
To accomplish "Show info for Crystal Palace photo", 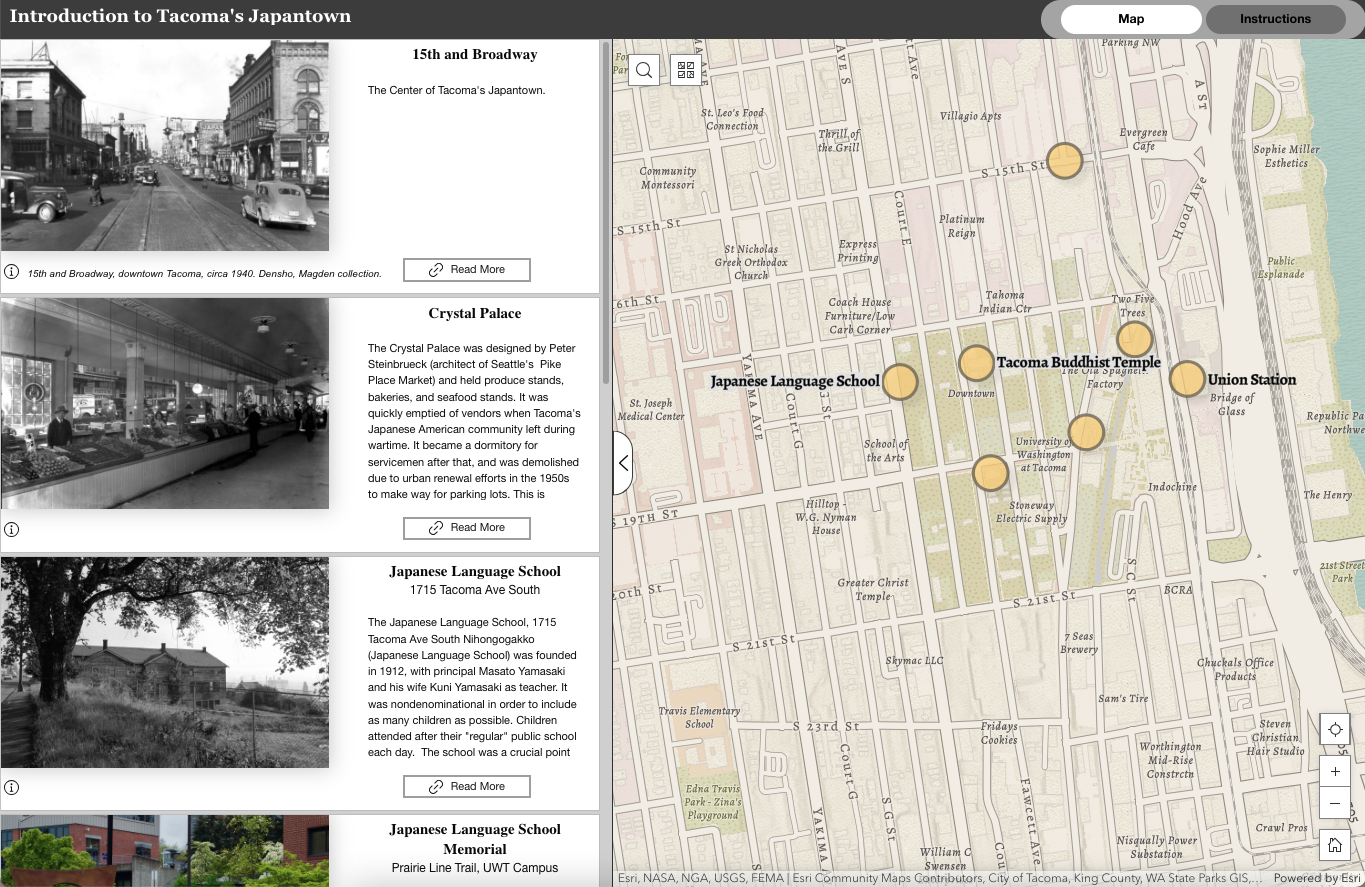I will (12, 530).
